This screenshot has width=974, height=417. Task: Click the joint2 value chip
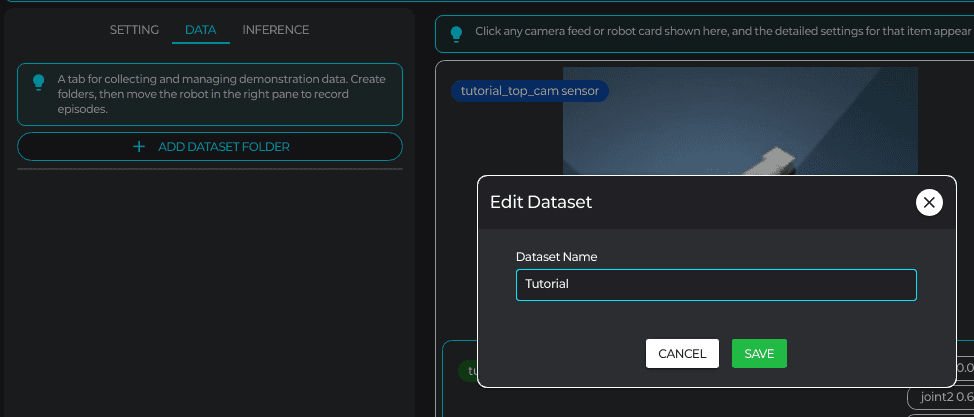(x=940, y=397)
